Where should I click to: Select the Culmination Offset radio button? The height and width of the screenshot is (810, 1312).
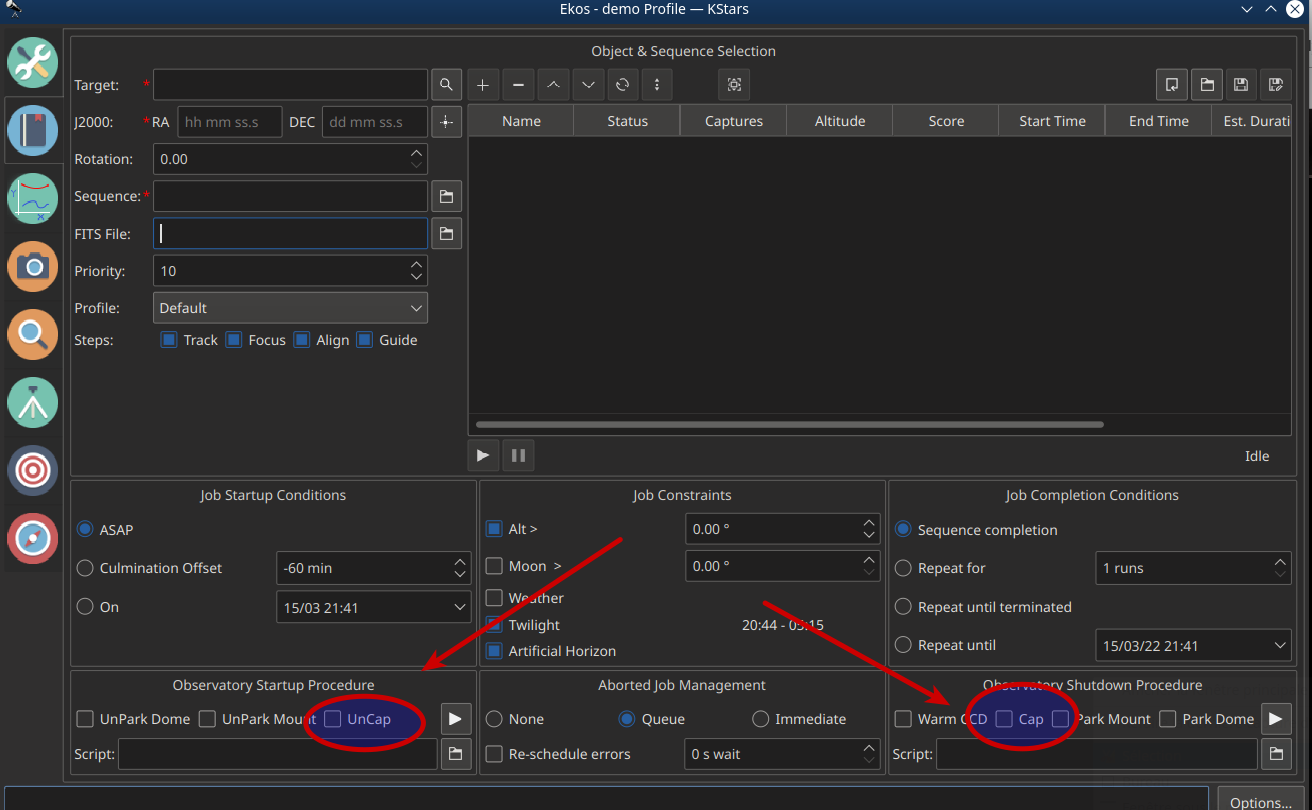(x=85, y=568)
